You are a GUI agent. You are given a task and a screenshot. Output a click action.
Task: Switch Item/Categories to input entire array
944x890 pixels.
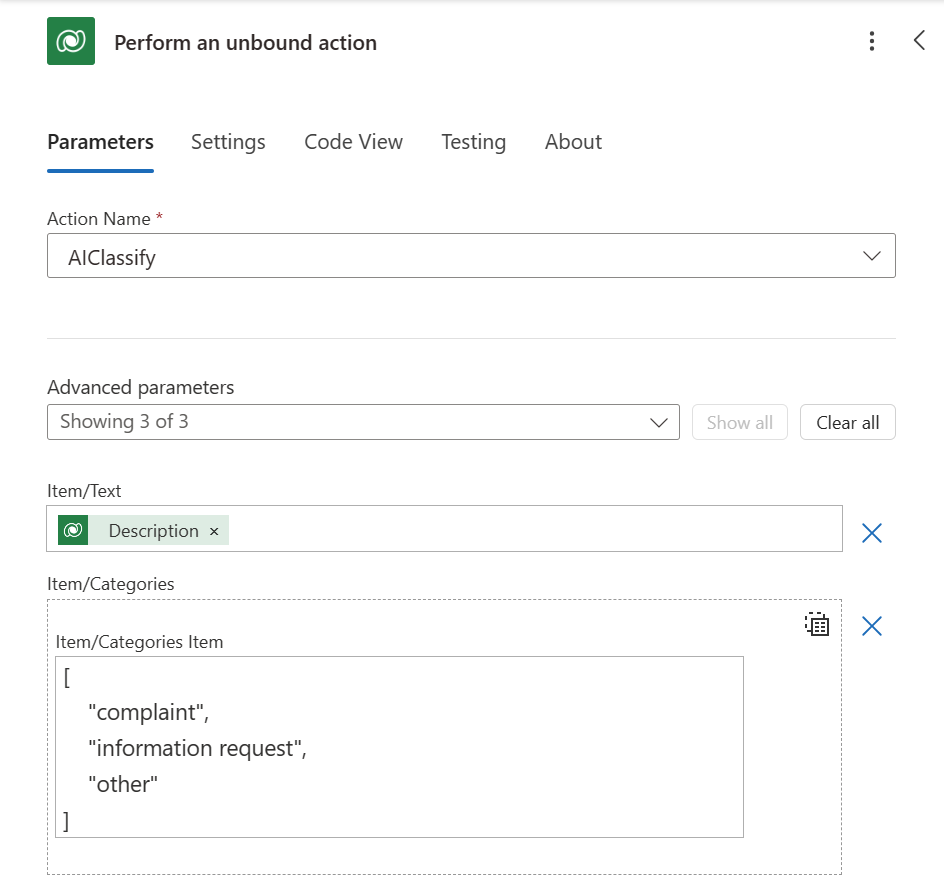817,625
